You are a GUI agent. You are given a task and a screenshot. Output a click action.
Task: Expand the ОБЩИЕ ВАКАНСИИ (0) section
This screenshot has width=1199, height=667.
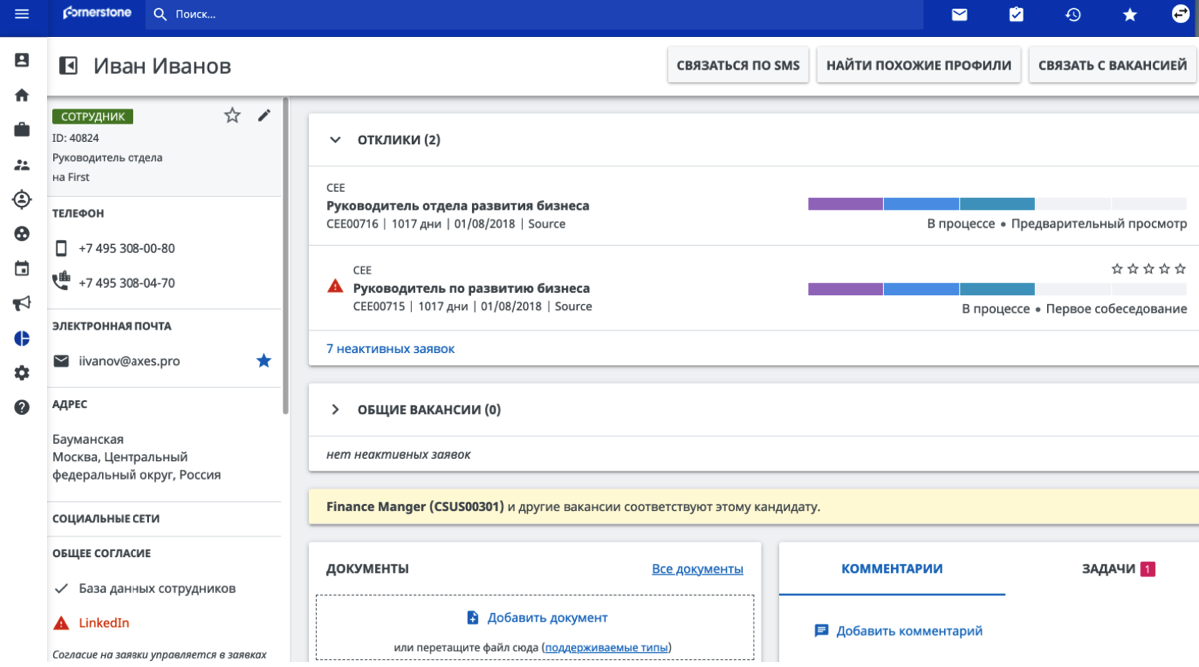[336, 408]
